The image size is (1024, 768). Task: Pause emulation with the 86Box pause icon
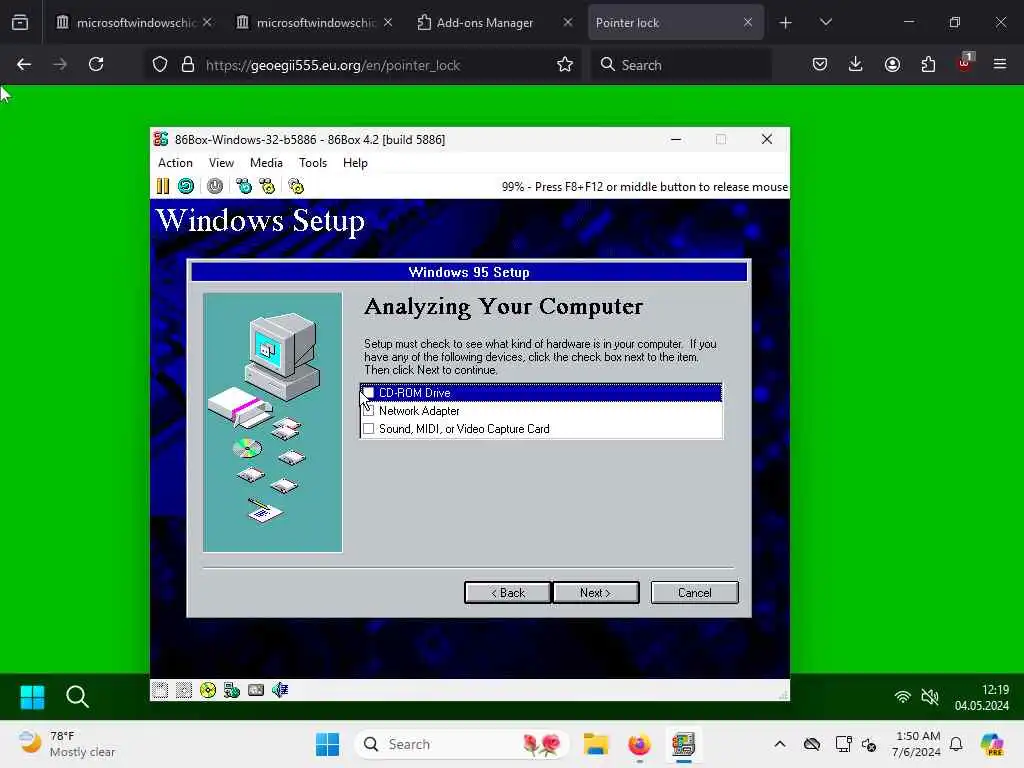click(x=163, y=186)
